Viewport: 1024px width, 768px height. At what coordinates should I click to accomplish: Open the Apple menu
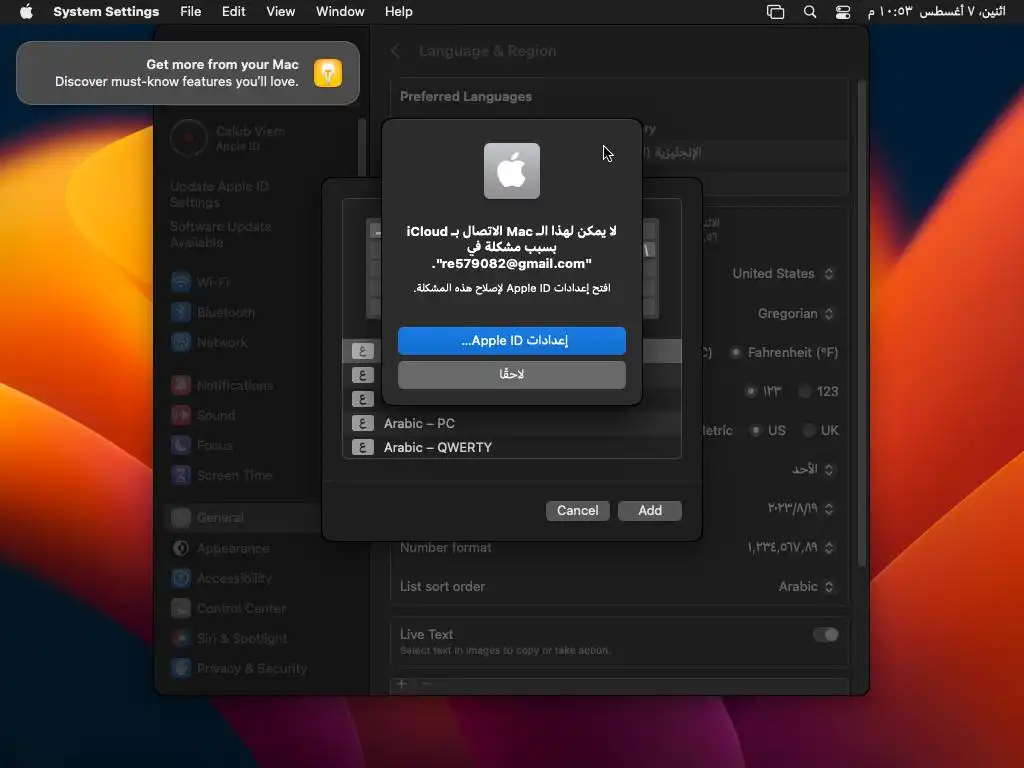click(26, 12)
